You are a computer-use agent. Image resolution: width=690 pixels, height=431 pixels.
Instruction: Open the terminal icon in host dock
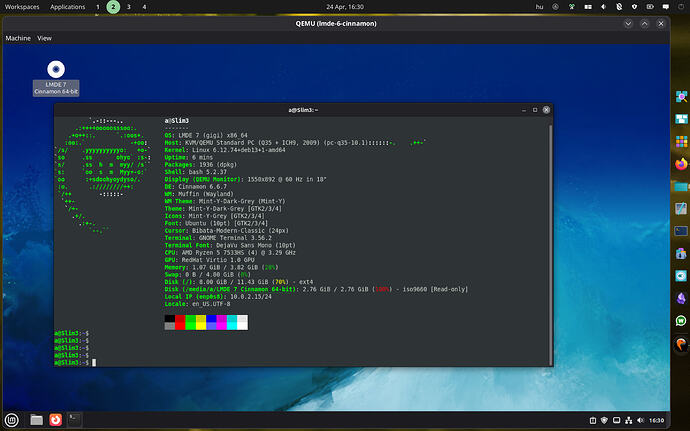[681, 231]
